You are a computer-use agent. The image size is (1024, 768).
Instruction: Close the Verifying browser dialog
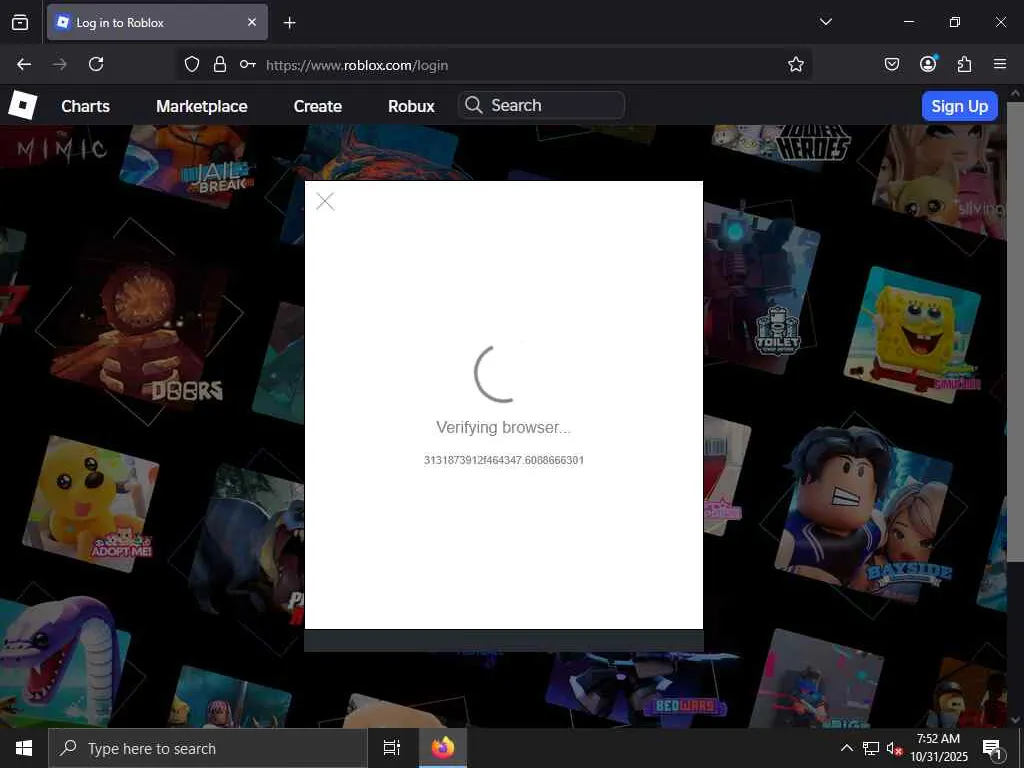point(325,201)
